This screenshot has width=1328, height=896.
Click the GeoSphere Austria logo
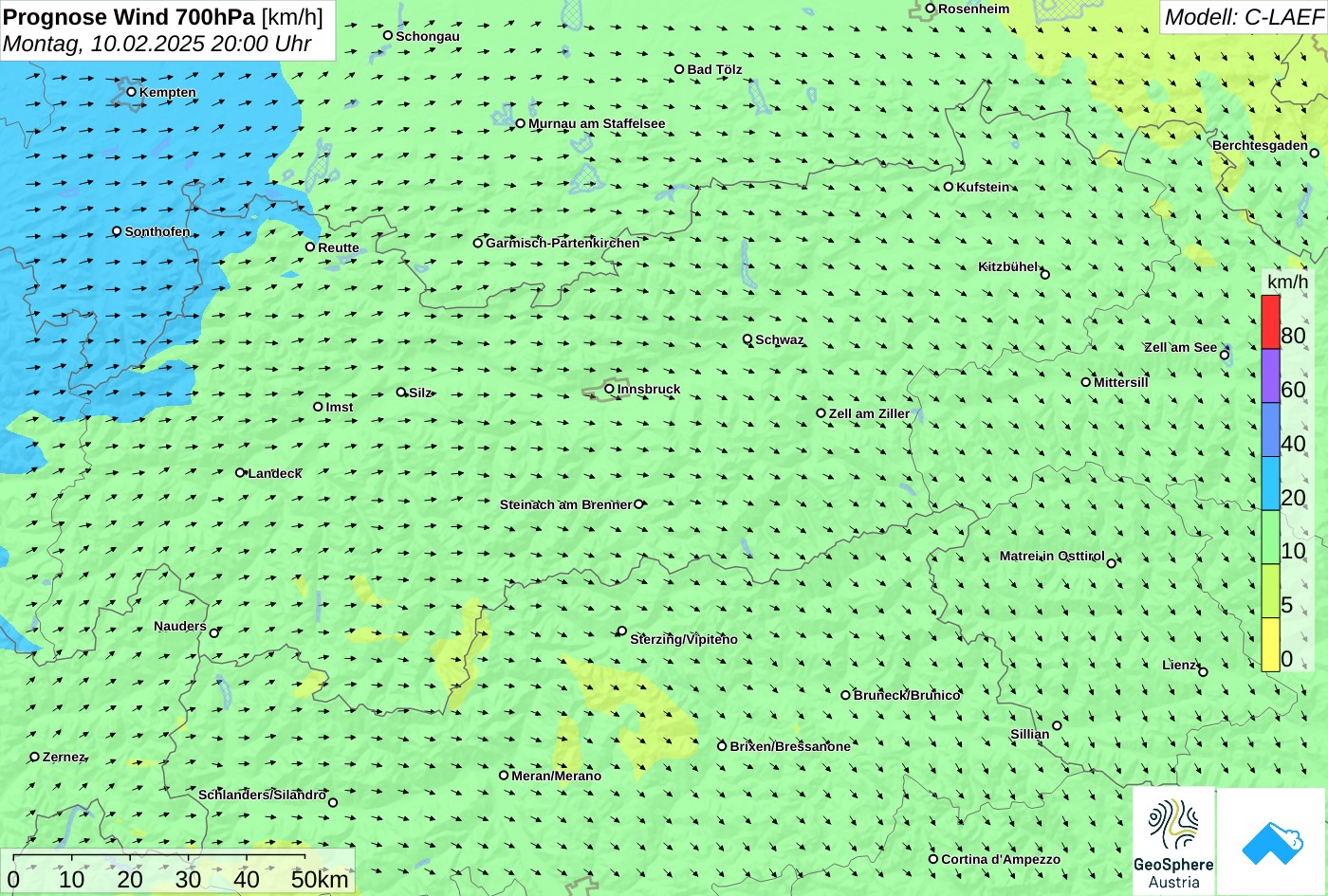point(1173,841)
